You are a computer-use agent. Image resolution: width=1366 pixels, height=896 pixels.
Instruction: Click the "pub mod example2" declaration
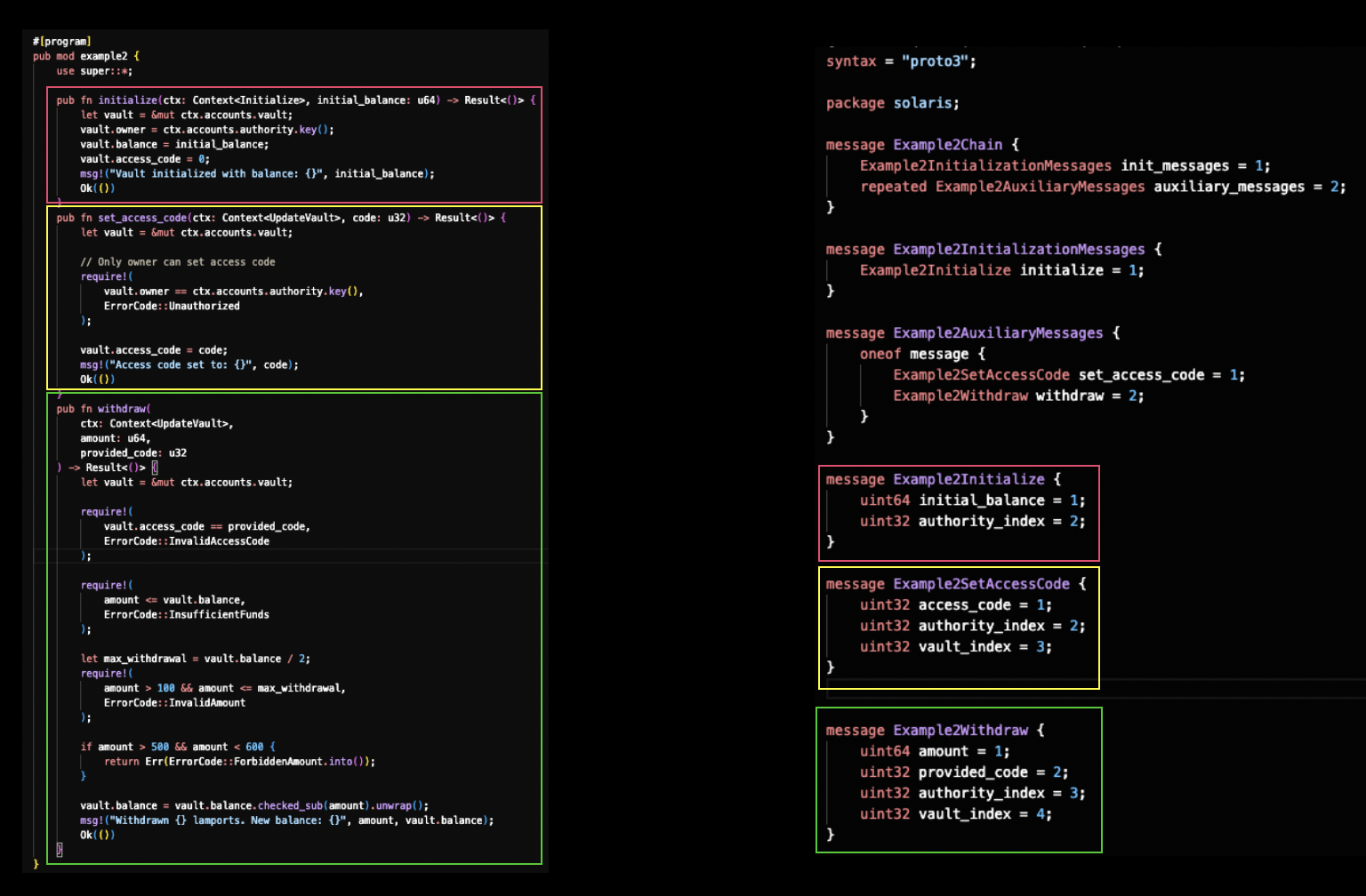point(85,56)
